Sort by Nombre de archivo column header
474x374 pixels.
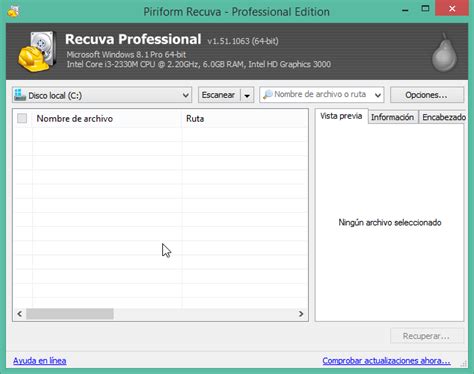(107, 118)
